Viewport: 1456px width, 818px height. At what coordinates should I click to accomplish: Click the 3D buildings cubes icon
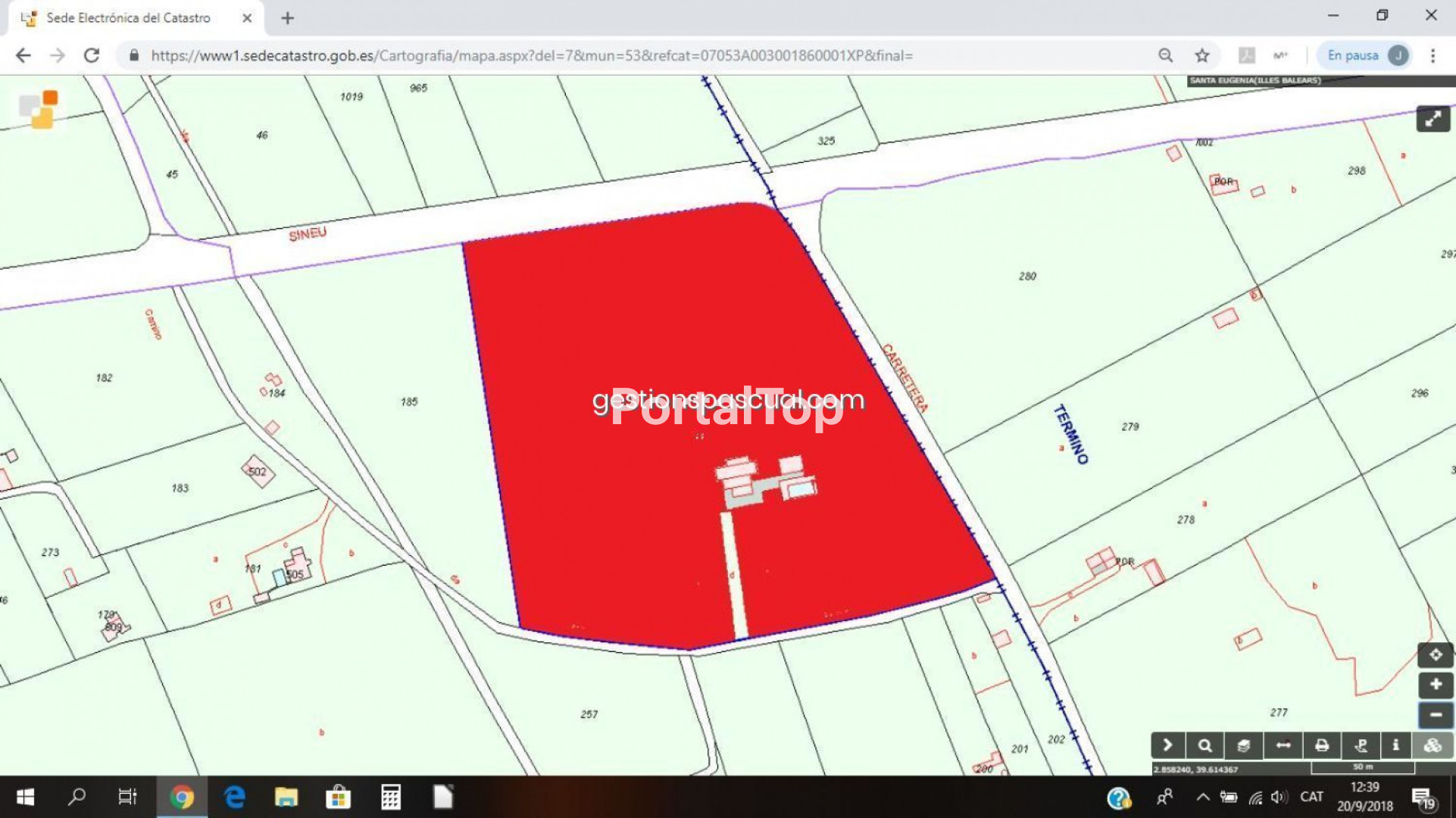1433,746
